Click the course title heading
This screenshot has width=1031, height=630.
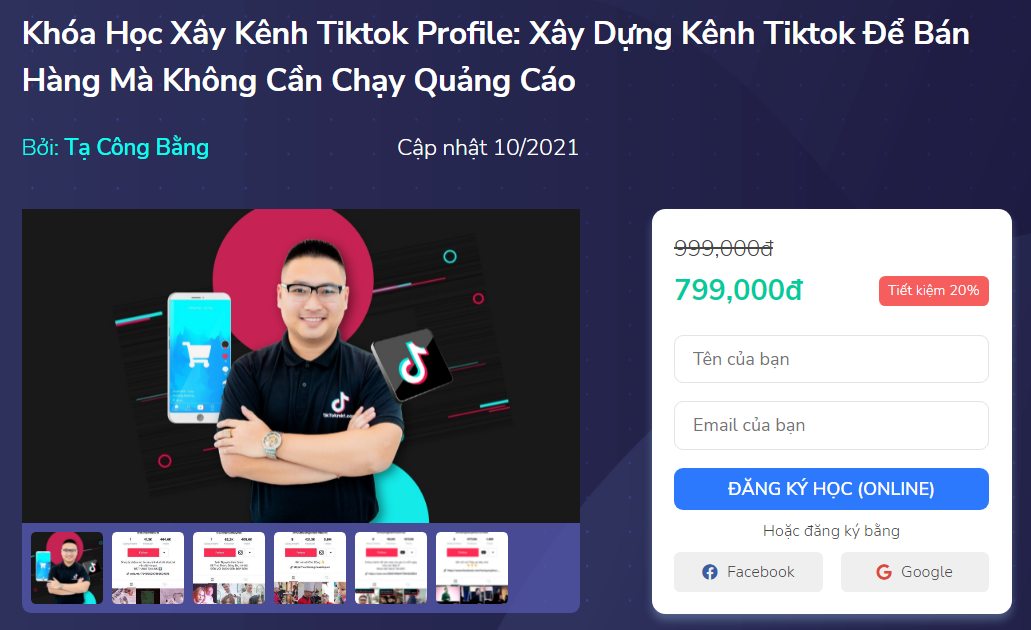(x=496, y=57)
